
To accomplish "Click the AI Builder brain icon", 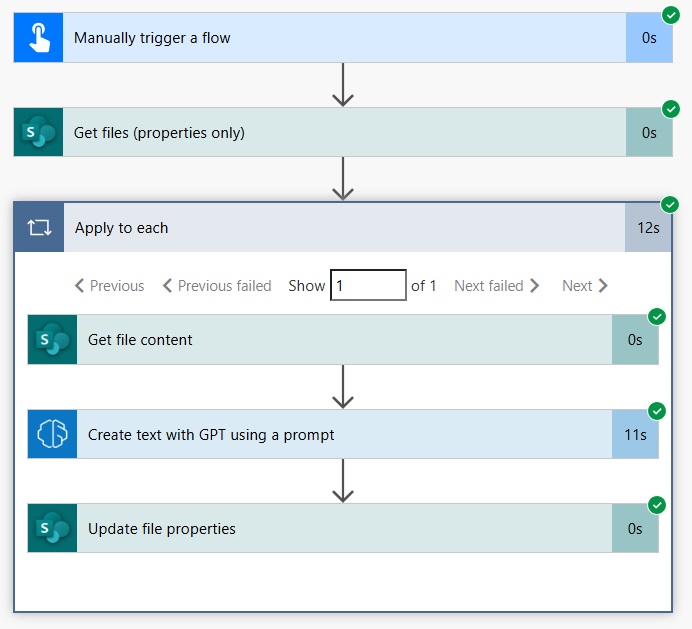I will [x=53, y=434].
